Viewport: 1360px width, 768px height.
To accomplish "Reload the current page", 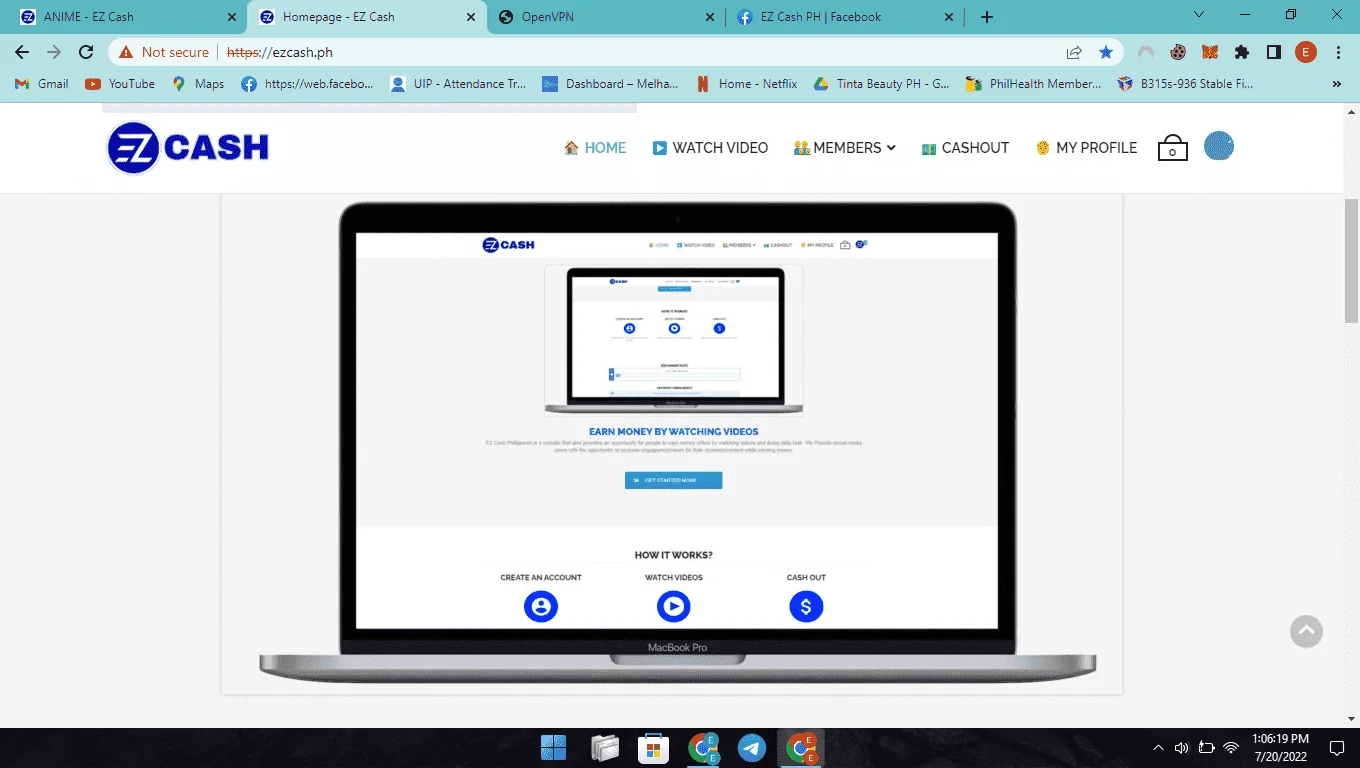I will click(x=86, y=52).
